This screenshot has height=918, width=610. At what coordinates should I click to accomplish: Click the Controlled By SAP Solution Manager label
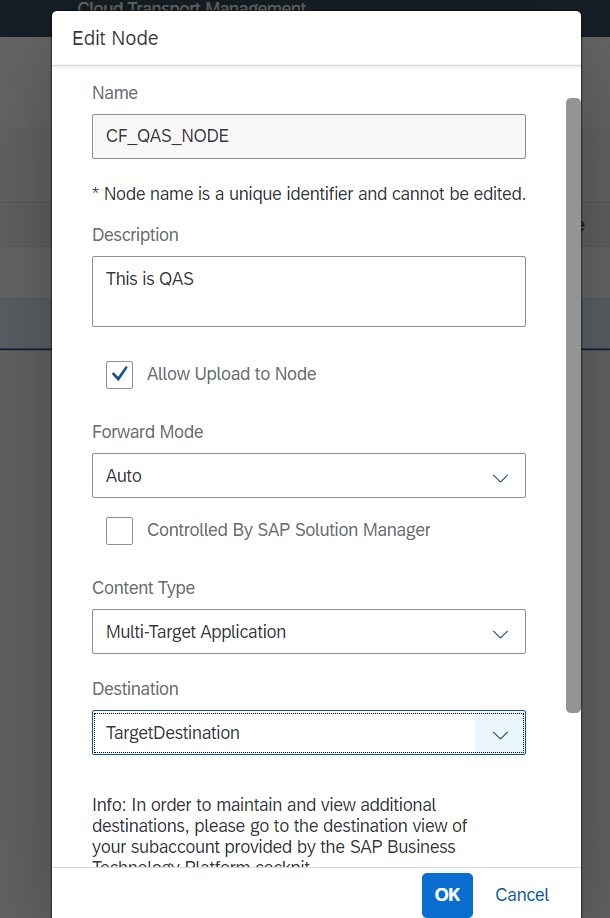(x=288, y=531)
